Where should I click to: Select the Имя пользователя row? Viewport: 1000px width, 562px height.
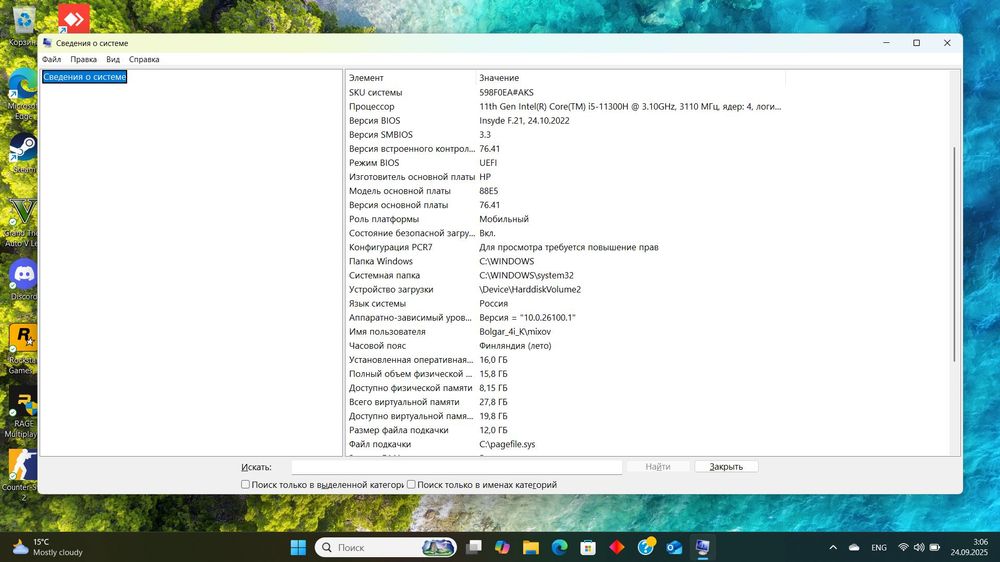tap(566, 332)
